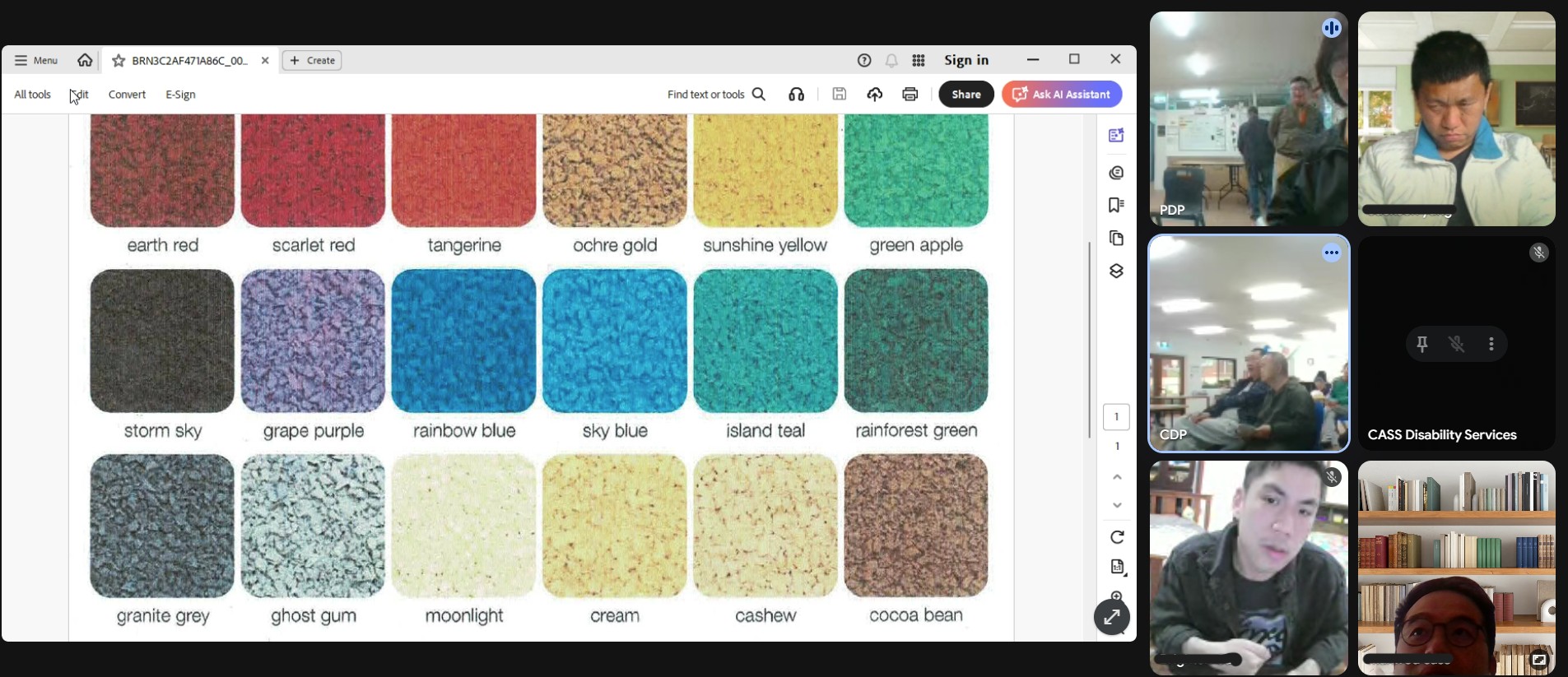1568x677 pixels.
Task: Open the Acrobat home view icon
Action: coord(85,60)
